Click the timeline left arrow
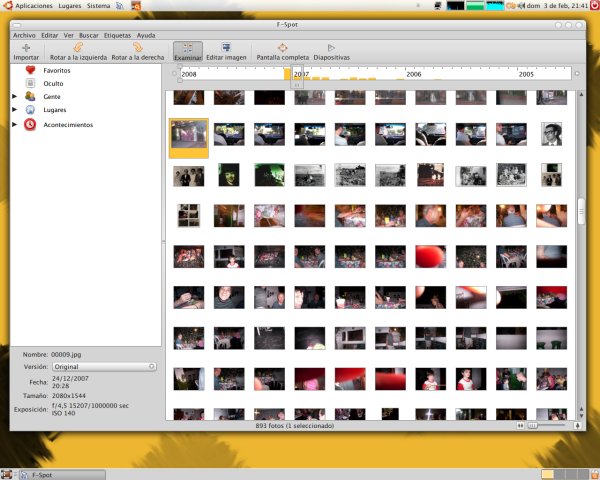This screenshot has width=600, height=480. [174, 73]
